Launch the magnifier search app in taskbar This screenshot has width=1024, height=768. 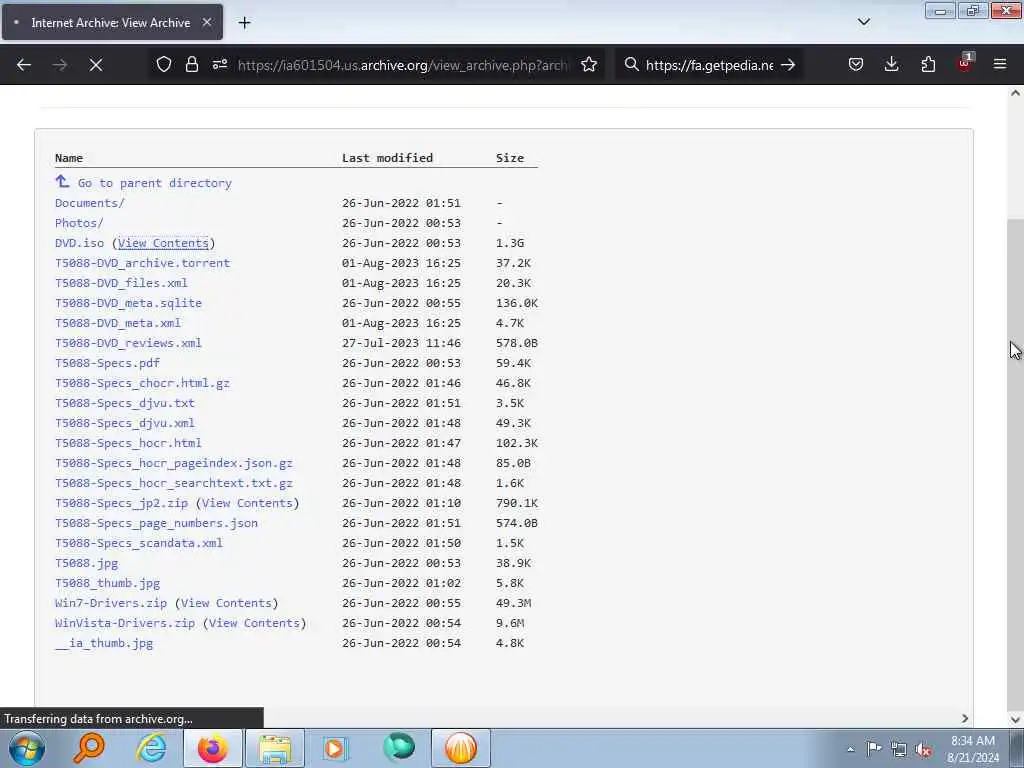[89, 748]
